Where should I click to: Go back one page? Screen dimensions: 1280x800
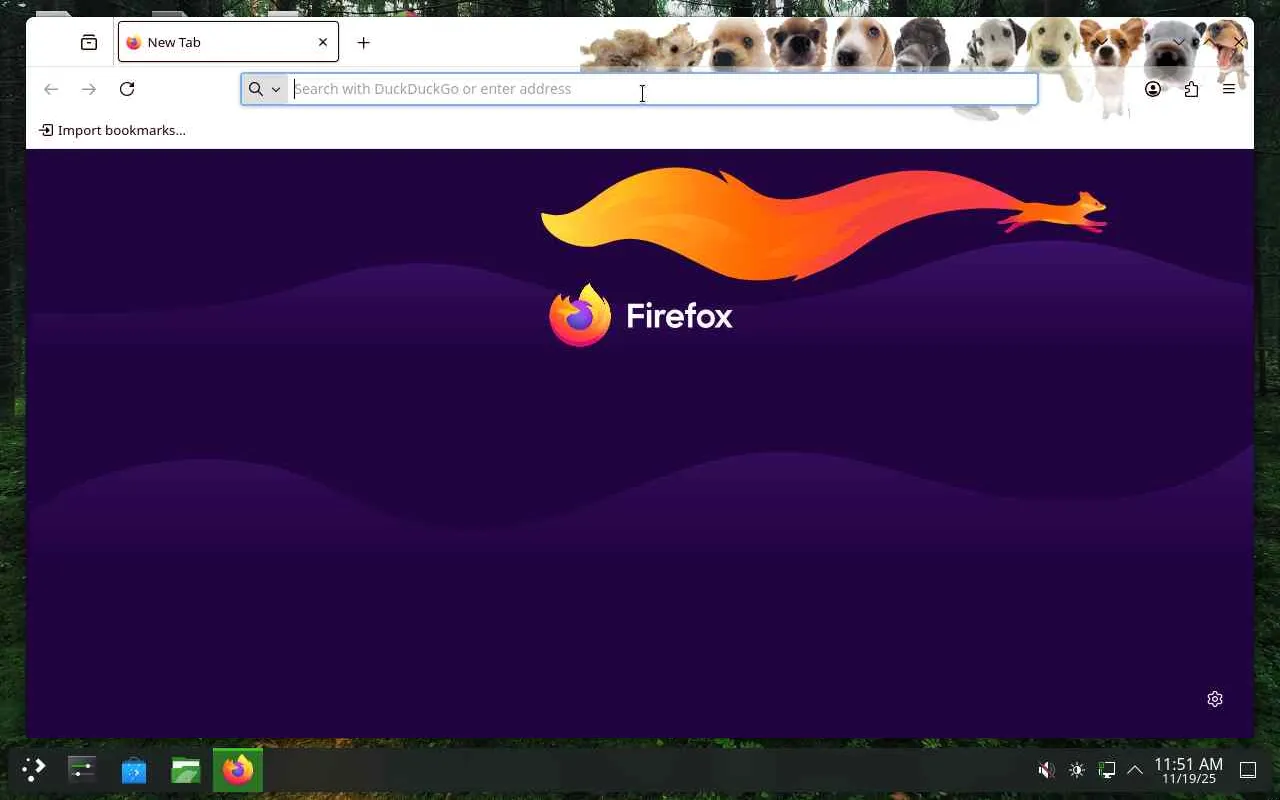point(51,89)
